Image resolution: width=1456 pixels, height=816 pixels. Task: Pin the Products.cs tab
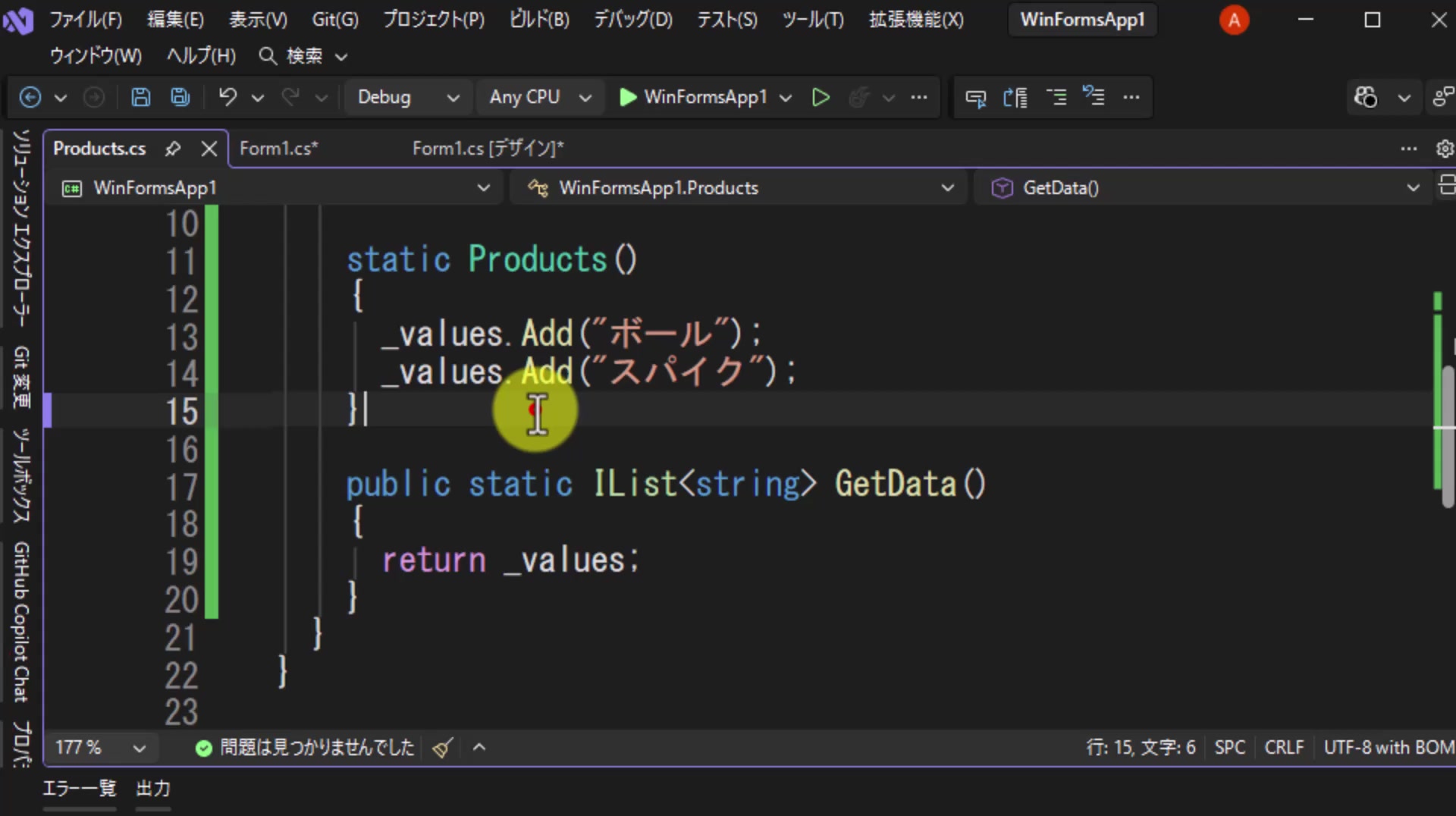tap(173, 149)
